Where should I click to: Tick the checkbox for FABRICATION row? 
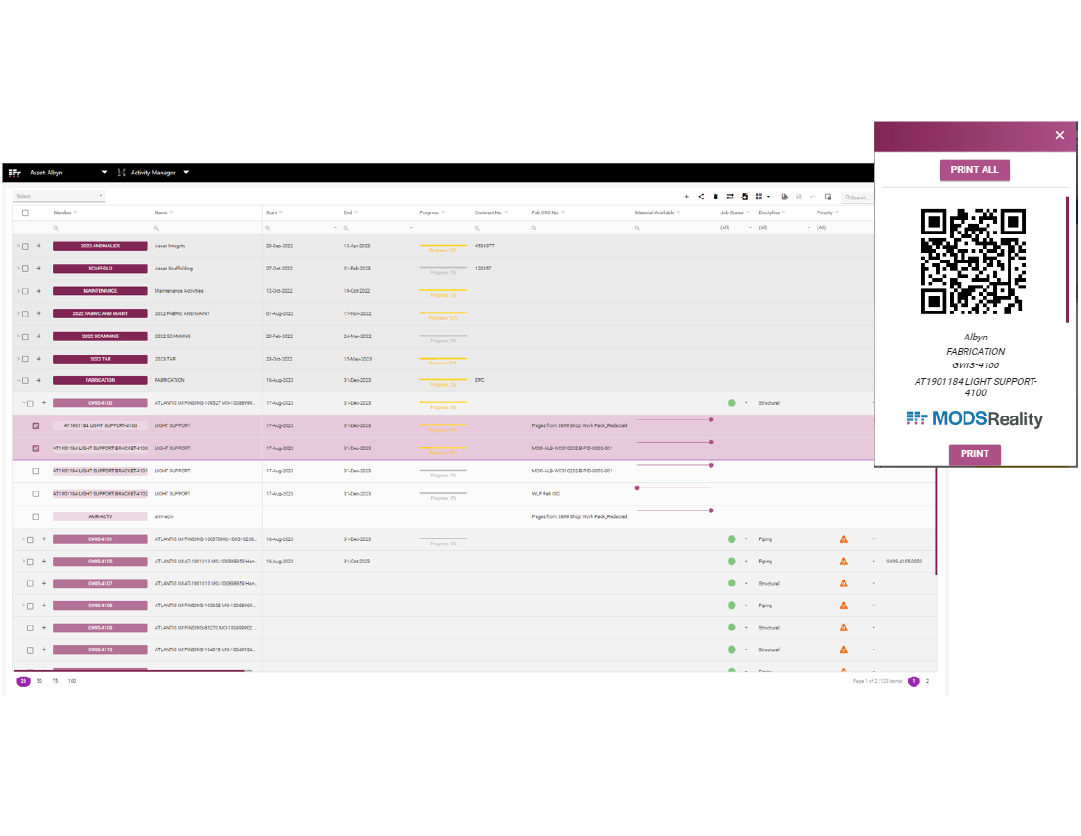click(26, 380)
